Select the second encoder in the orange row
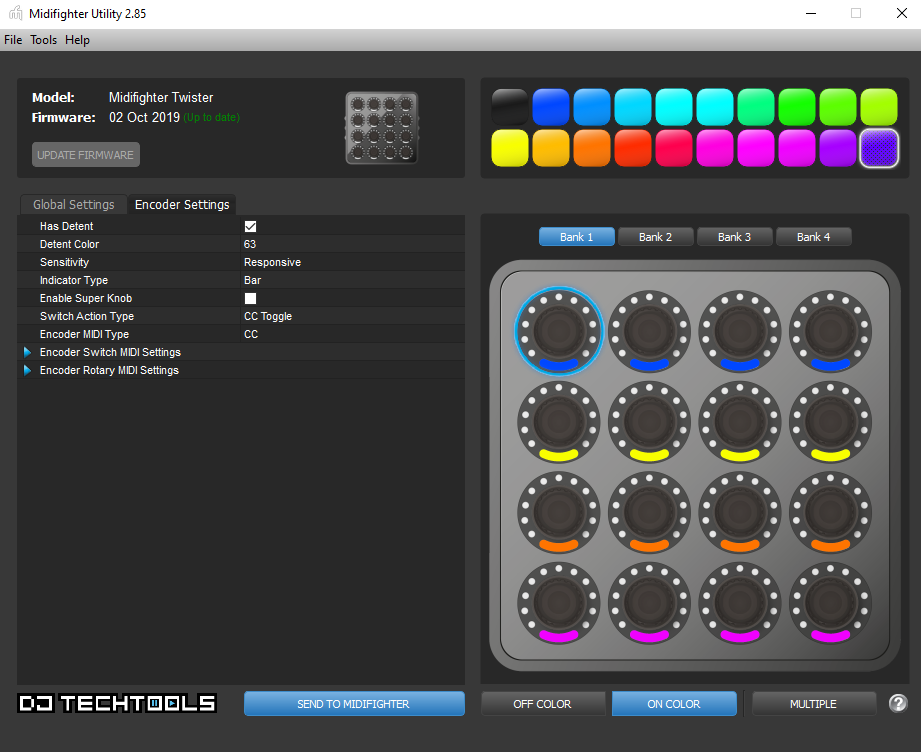 pos(649,512)
